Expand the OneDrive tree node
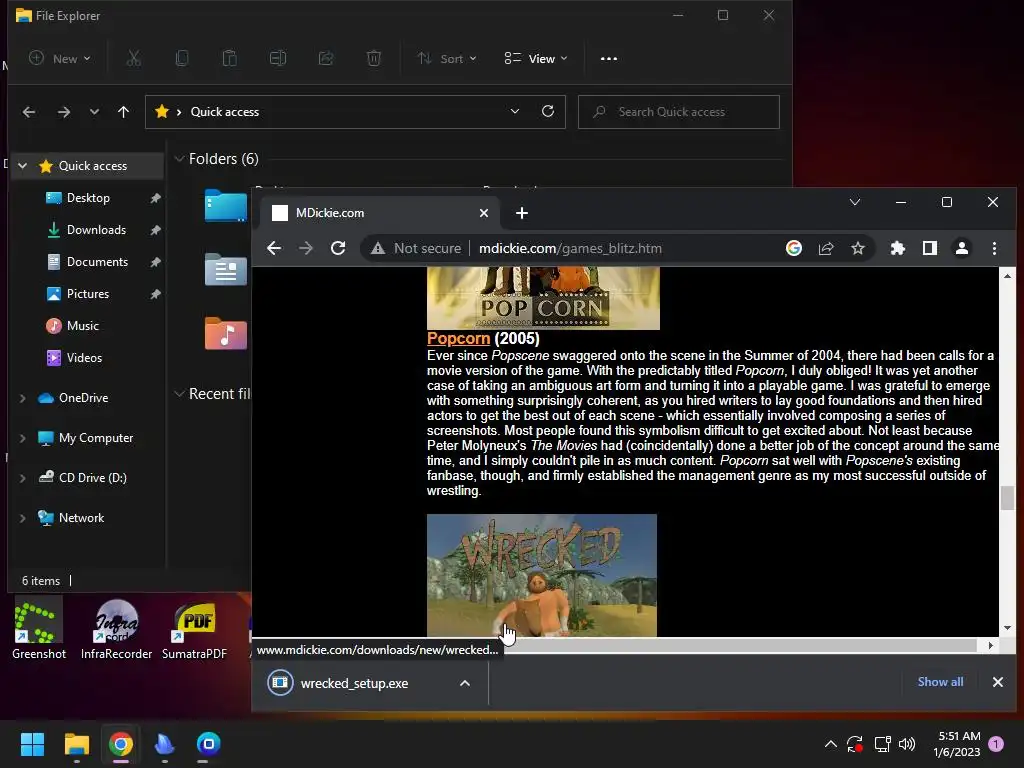Viewport: 1024px width, 768px height. (23, 398)
